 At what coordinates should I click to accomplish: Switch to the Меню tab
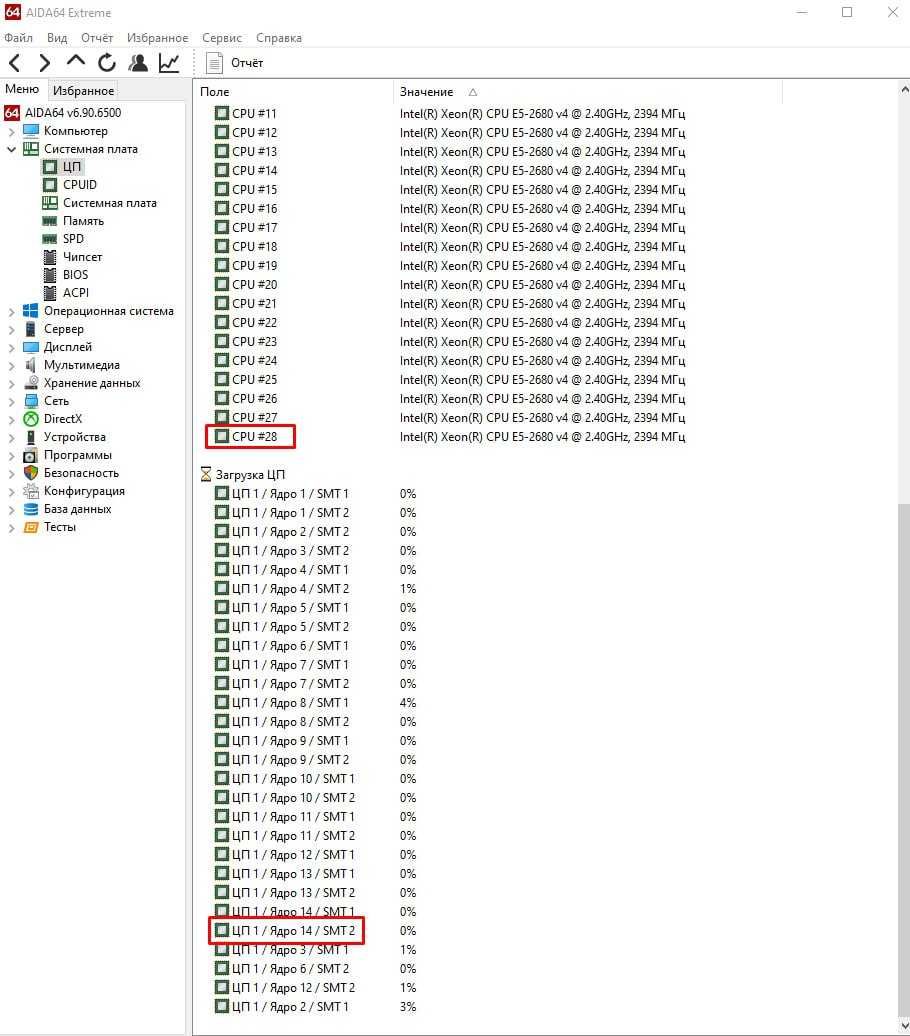[x=22, y=89]
